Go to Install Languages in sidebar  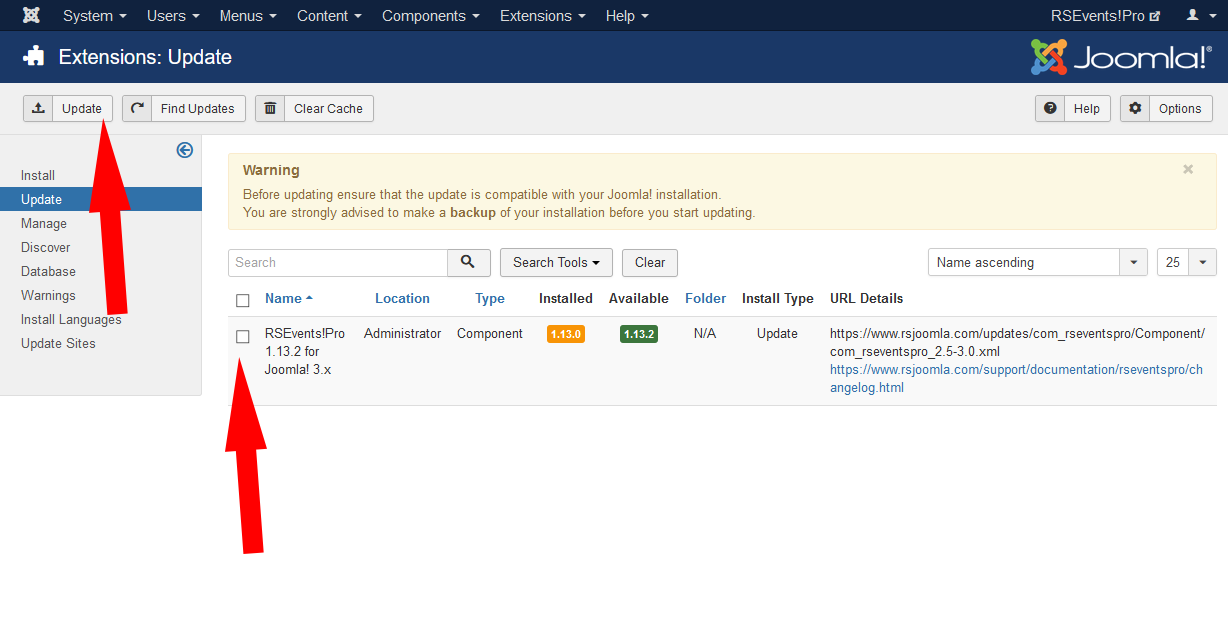pos(71,319)
